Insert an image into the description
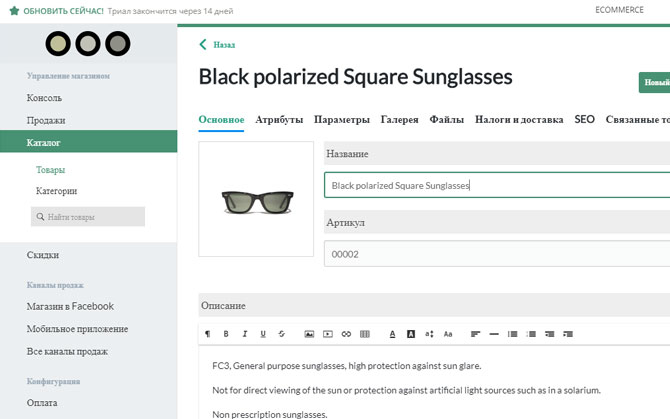This screenshot has width=670, height=419. point(309,333)
